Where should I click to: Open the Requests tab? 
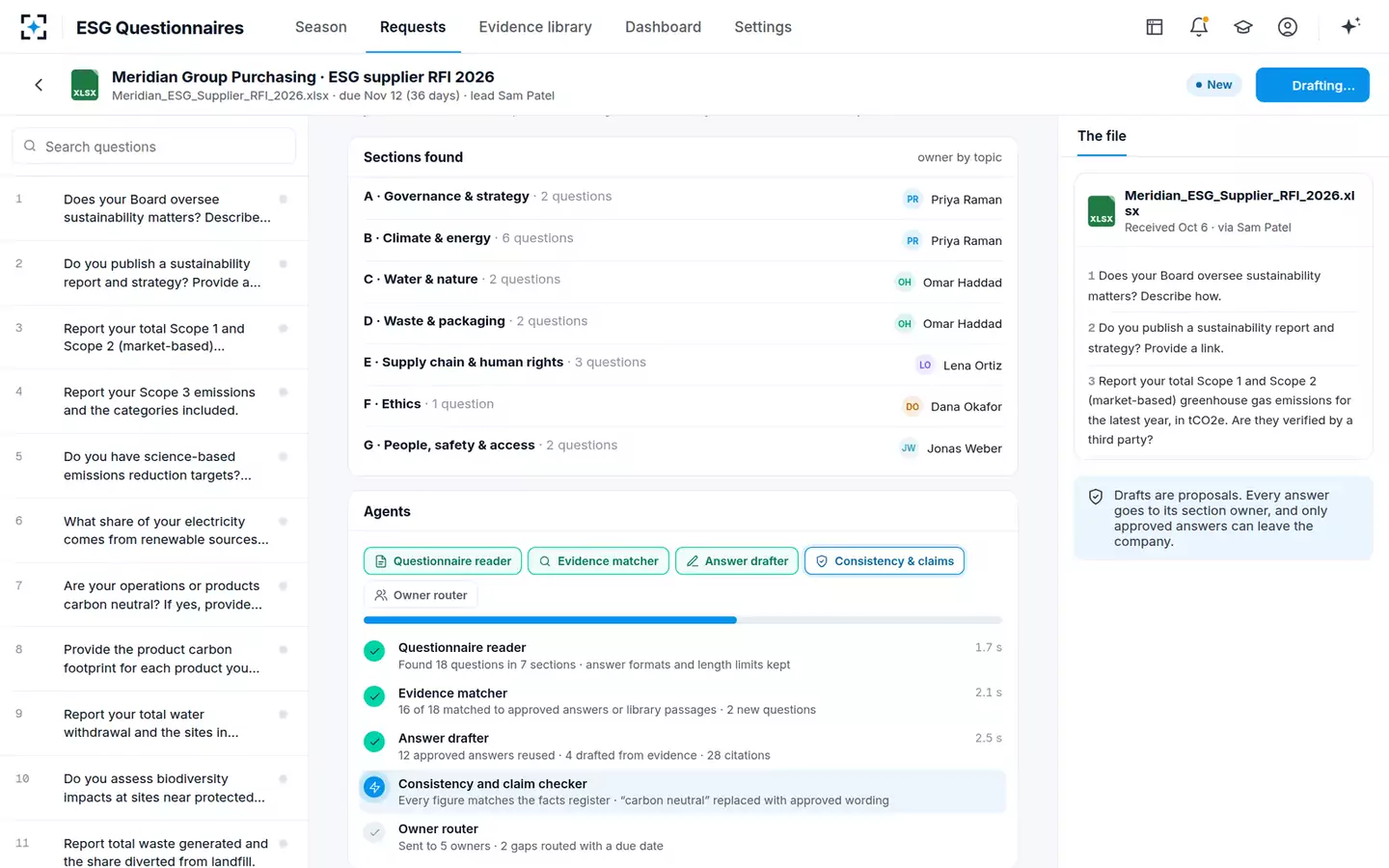(x=413, y=27)
